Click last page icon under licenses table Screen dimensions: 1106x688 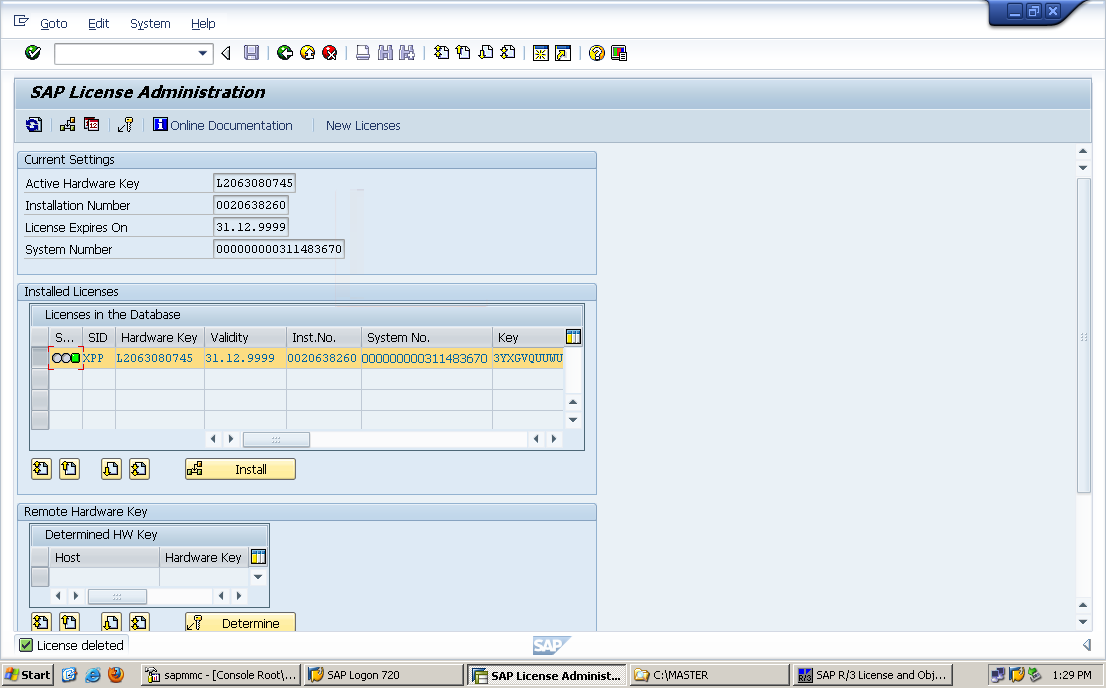[x=139, y=469]
